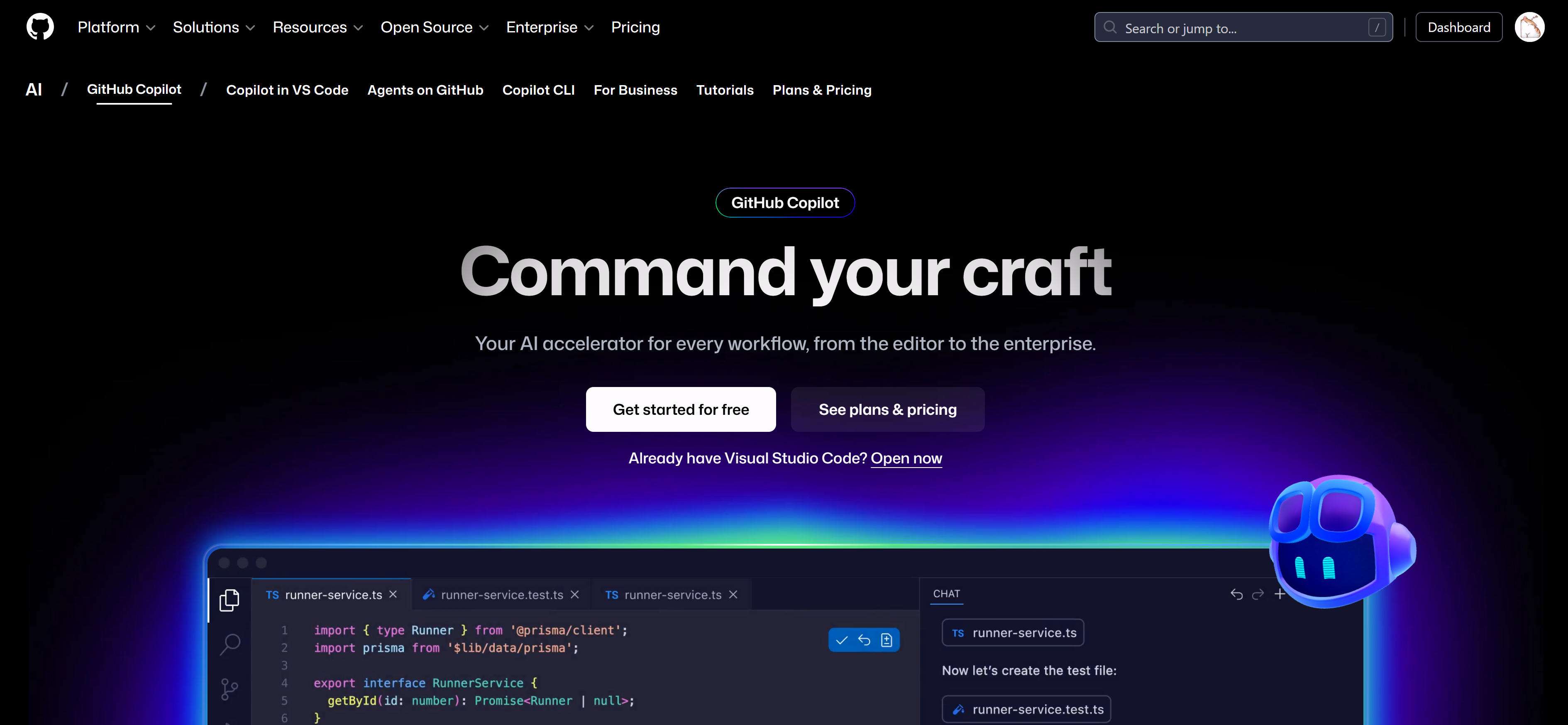Viewport: 1568px width, 725px height.
Task: Undo the last chat action with the back arrow
Action: coord(1236,595)
